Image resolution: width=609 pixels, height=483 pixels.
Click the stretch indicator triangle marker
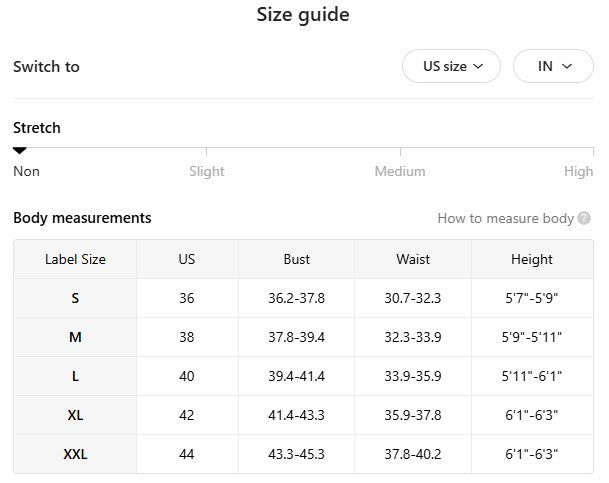[x=19, y=151]
